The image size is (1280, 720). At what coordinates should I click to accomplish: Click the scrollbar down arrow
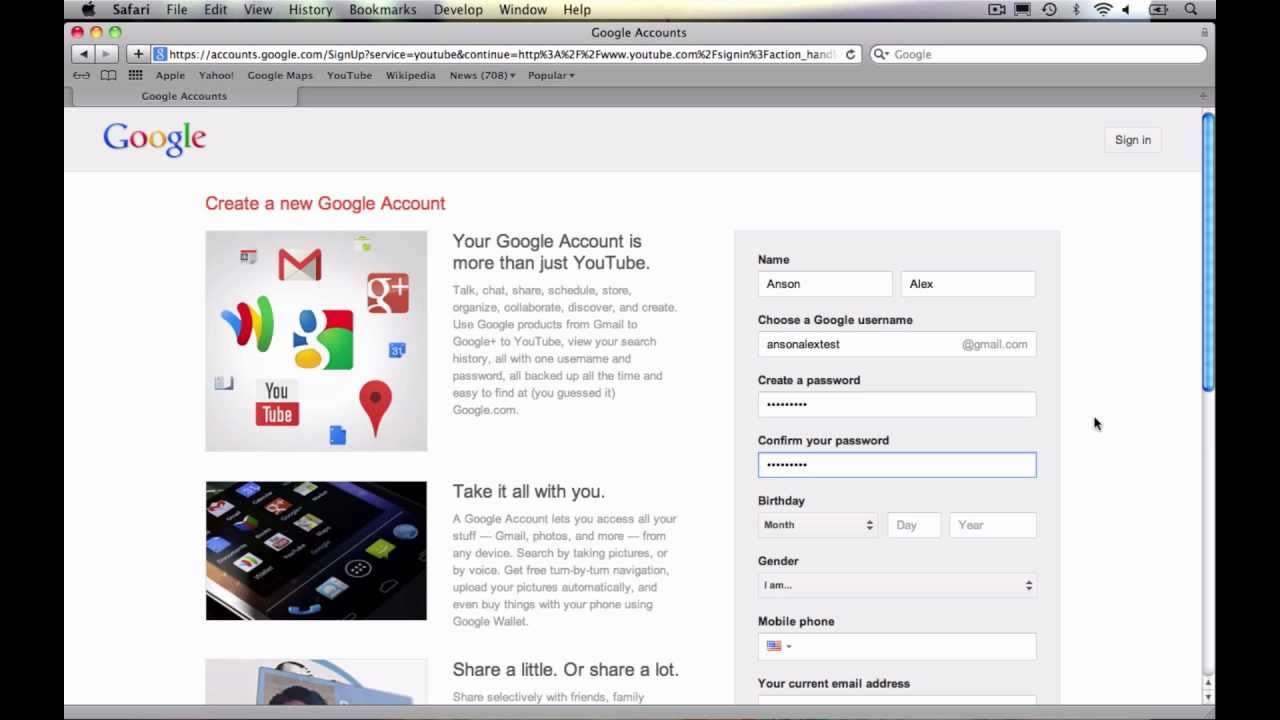click(x=1208, y=697)
